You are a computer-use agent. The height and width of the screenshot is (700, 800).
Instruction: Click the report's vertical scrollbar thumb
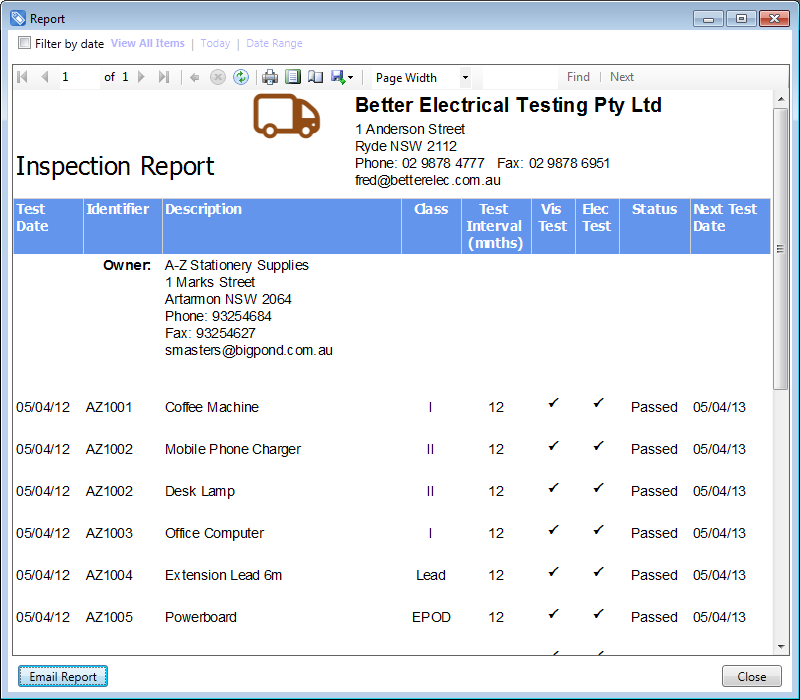point(780,248)
